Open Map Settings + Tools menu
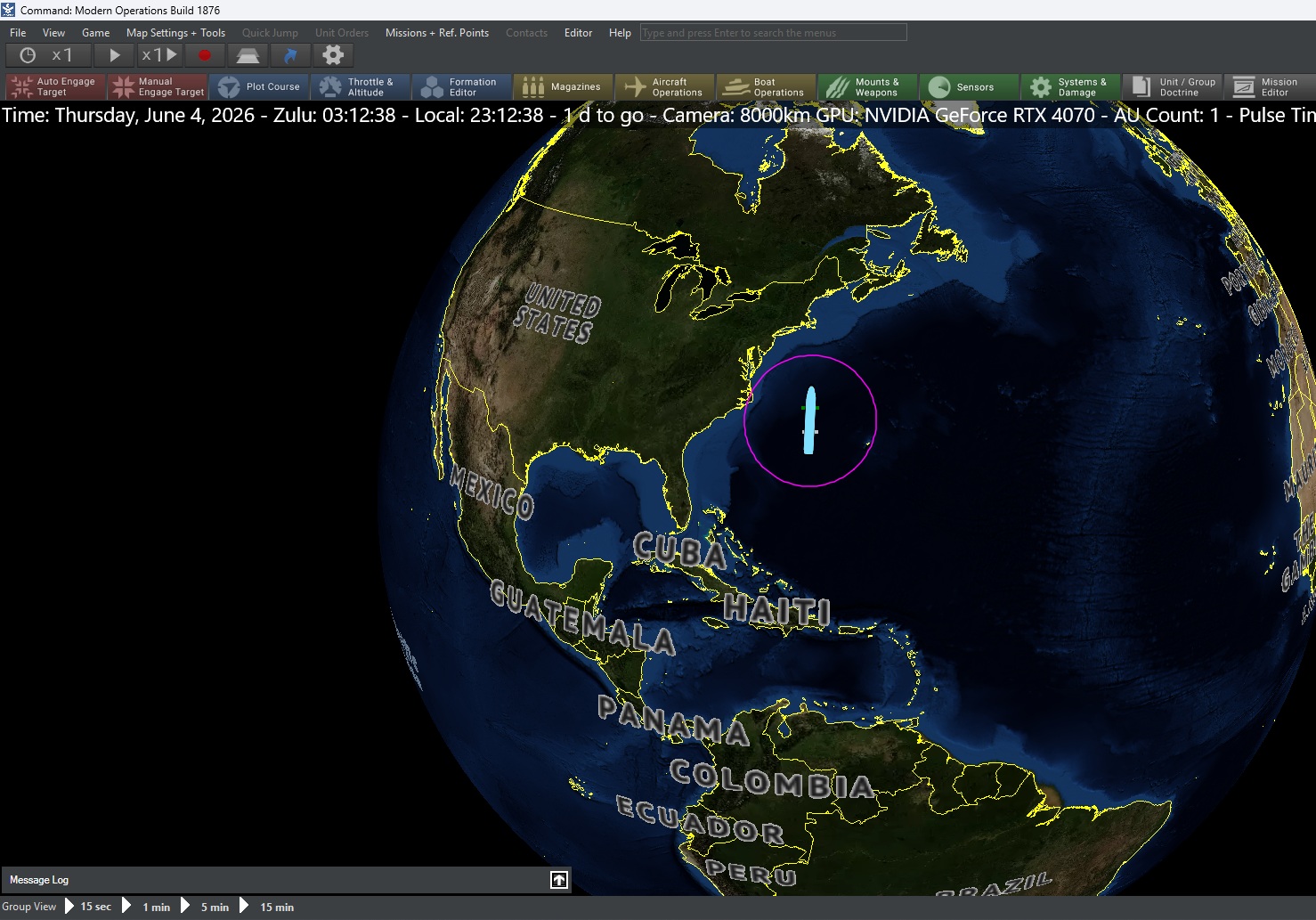The height and width of the screenshot is (920, 1316). 175,33
